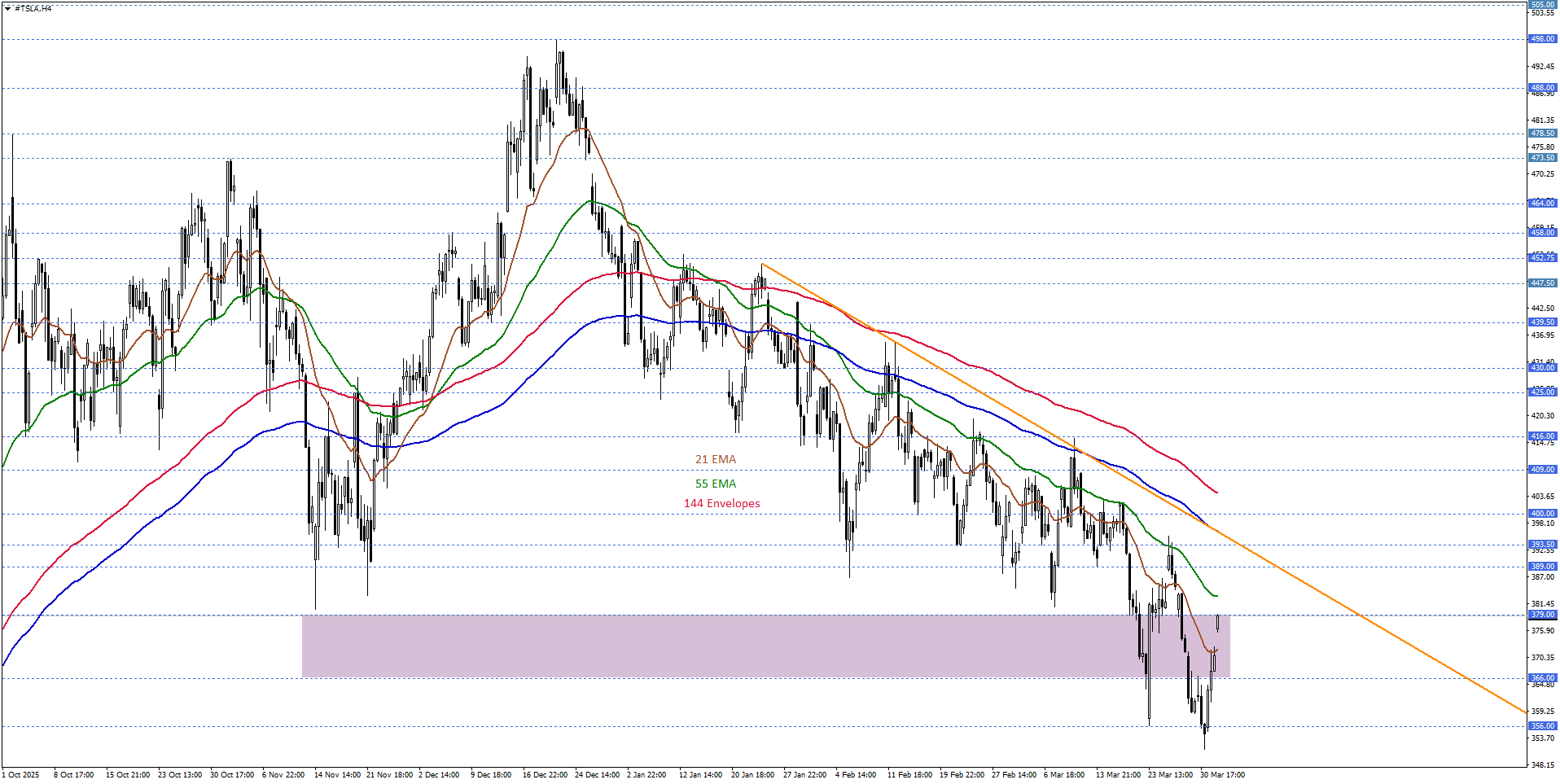Select the 366.00 price level tag
Screen dimensions: 1560x784
(1542, 678)
